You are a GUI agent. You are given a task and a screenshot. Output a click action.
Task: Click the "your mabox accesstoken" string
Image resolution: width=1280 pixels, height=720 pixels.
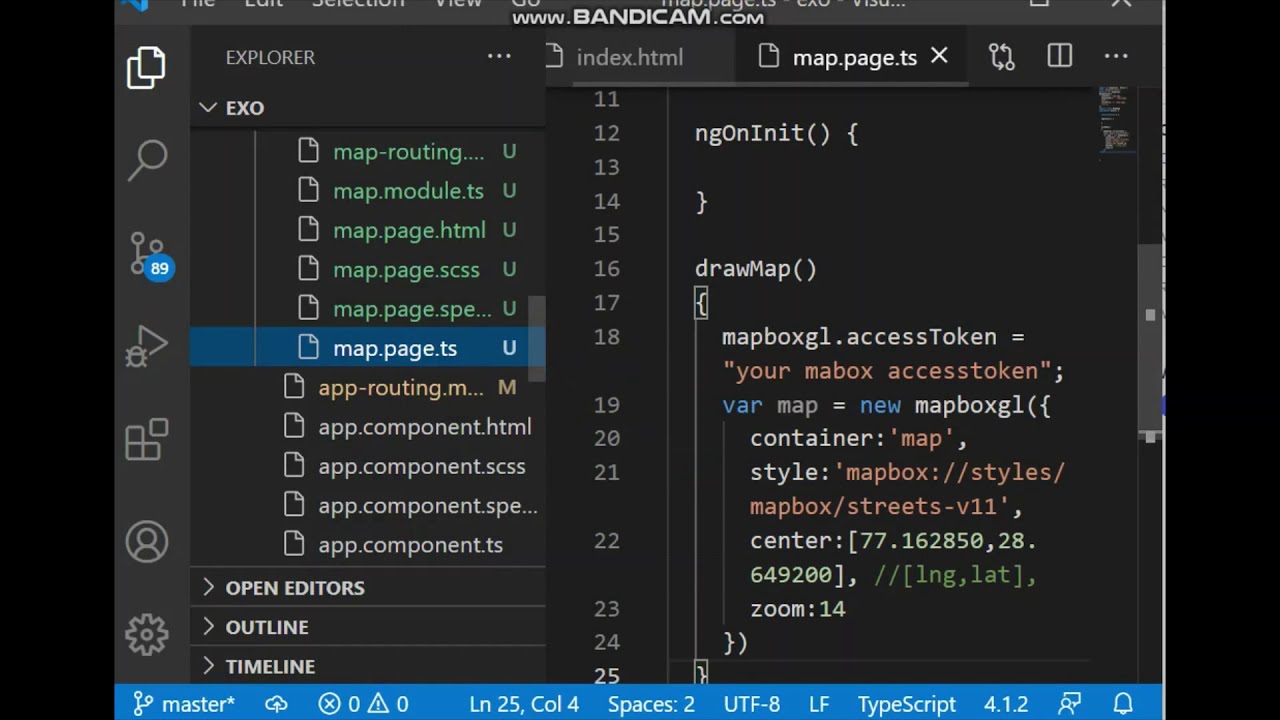click(886, 371)
